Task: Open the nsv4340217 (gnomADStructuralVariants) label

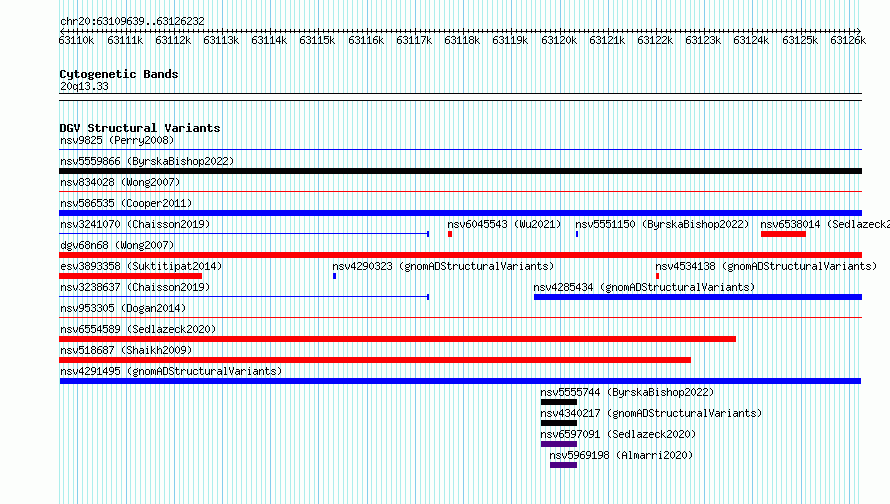Action: 651,413
